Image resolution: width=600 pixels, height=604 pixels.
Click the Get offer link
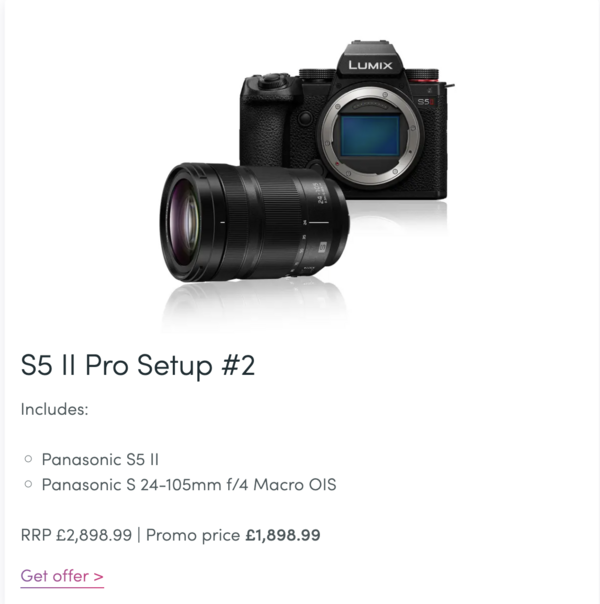[x=62, y=576]
